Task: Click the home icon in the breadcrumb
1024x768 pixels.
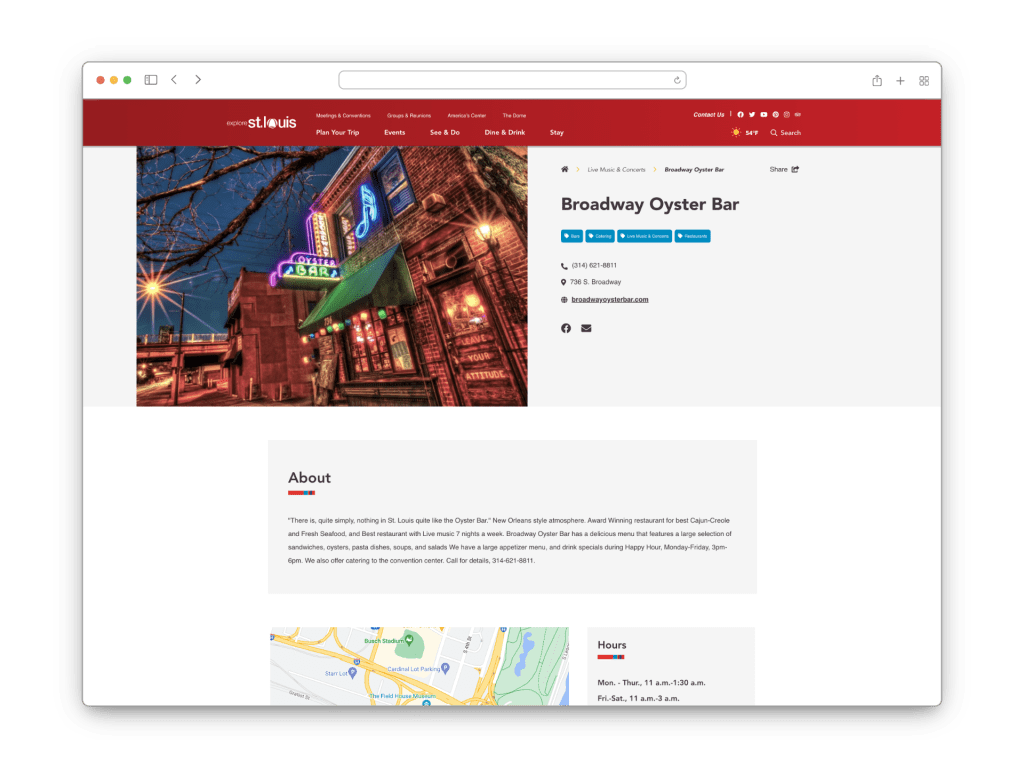Action: [565, 169]
